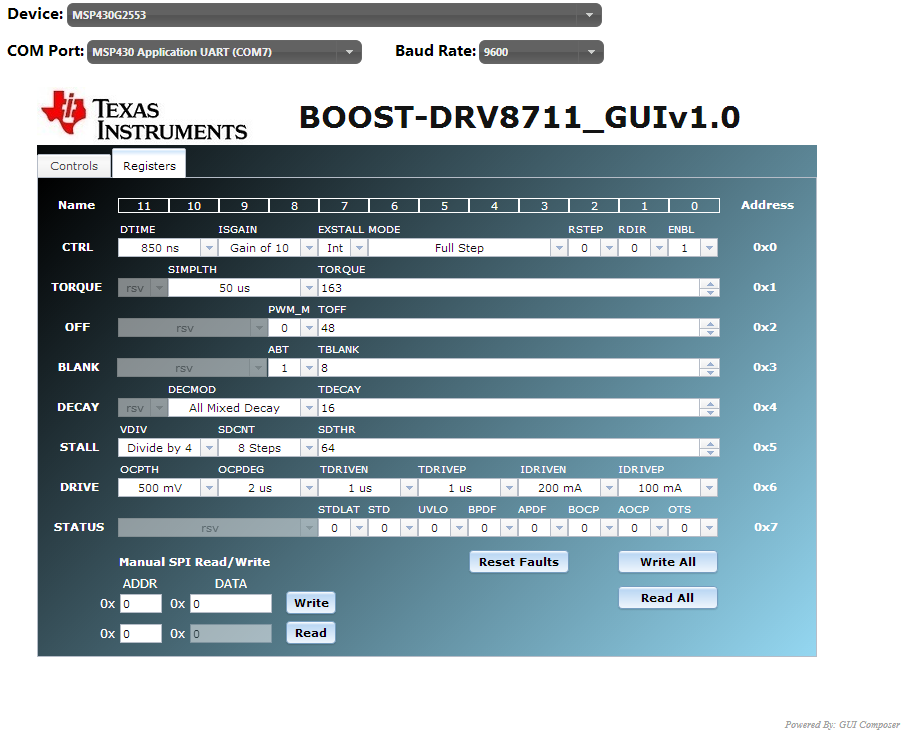Screen dimensions: 908x733
Task: Open the PWM_M bit dropdown
Action: [x=292, y=328]
